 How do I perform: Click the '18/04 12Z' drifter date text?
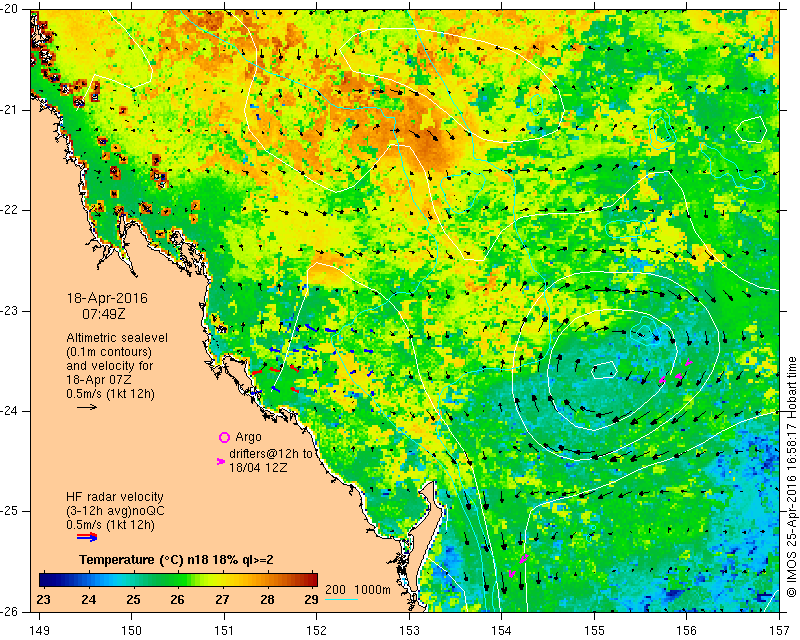258,467
